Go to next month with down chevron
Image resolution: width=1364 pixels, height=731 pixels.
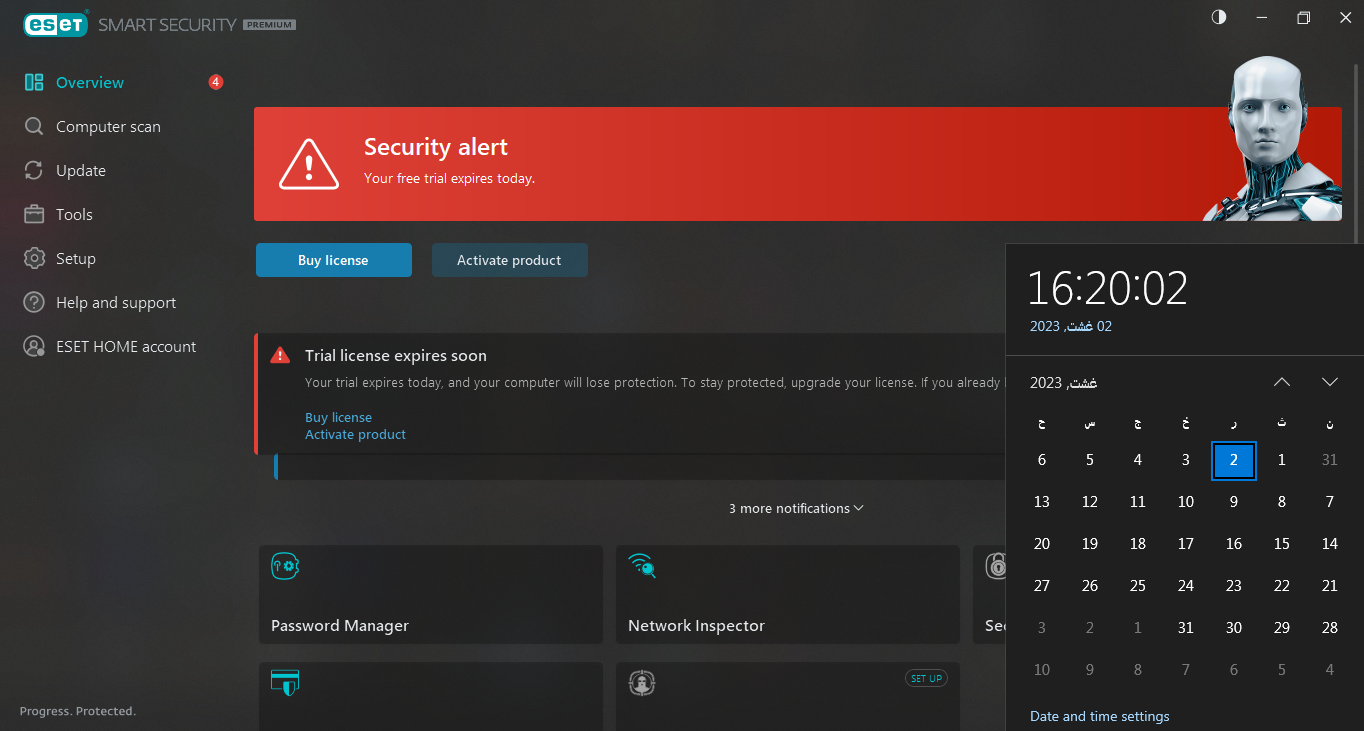click(x=1330, y=382)
